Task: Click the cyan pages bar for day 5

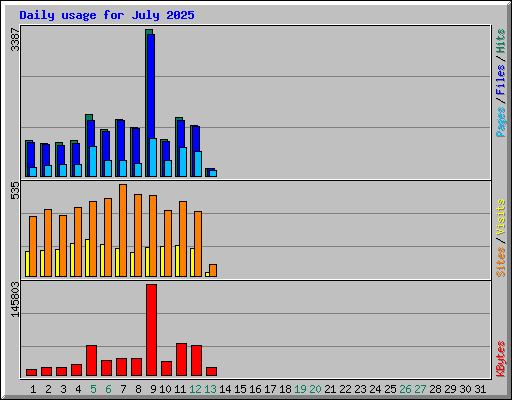Action: [x=93, y=161]
